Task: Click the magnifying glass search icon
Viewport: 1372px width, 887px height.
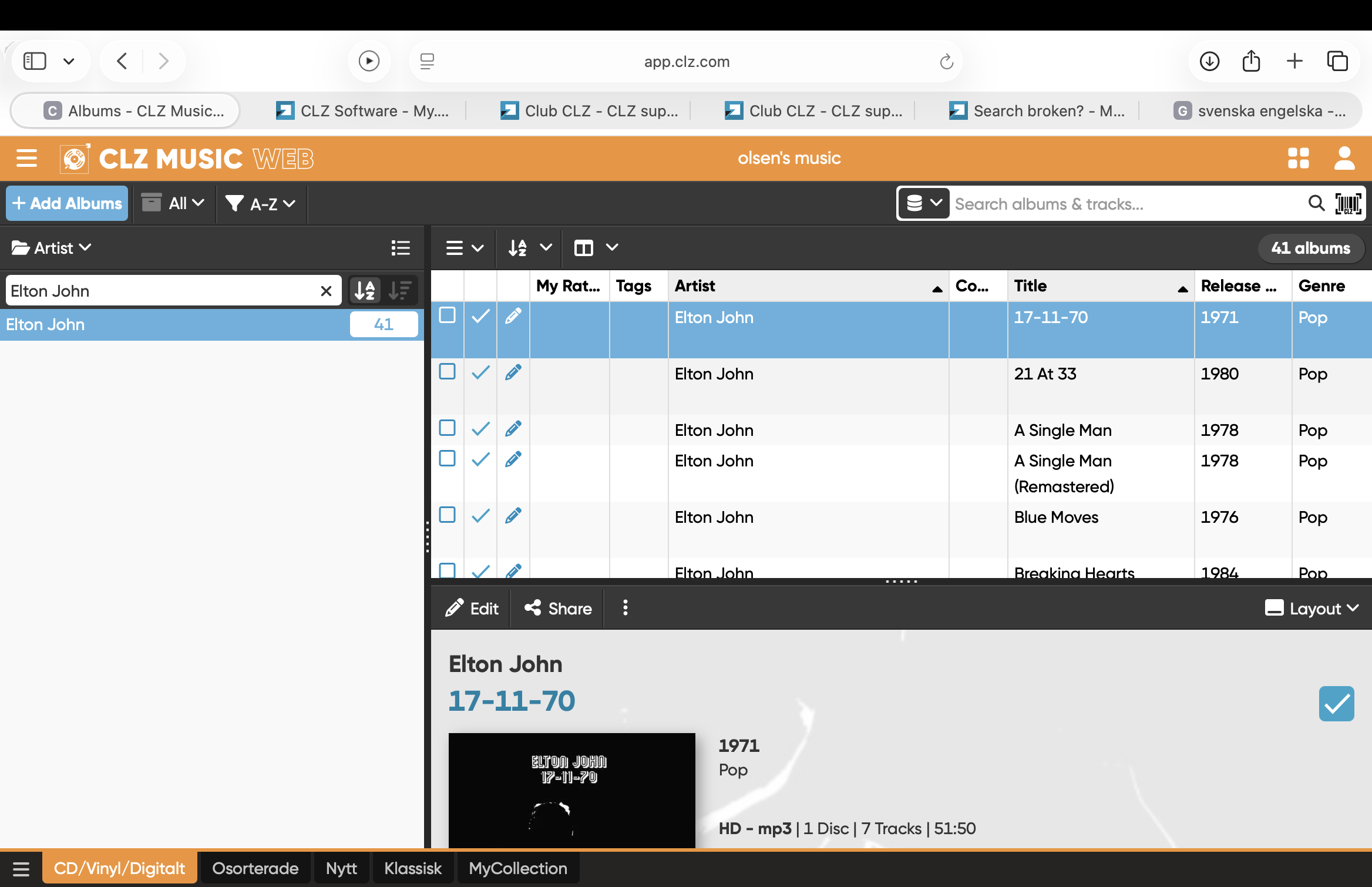Action: point(1316,203)
